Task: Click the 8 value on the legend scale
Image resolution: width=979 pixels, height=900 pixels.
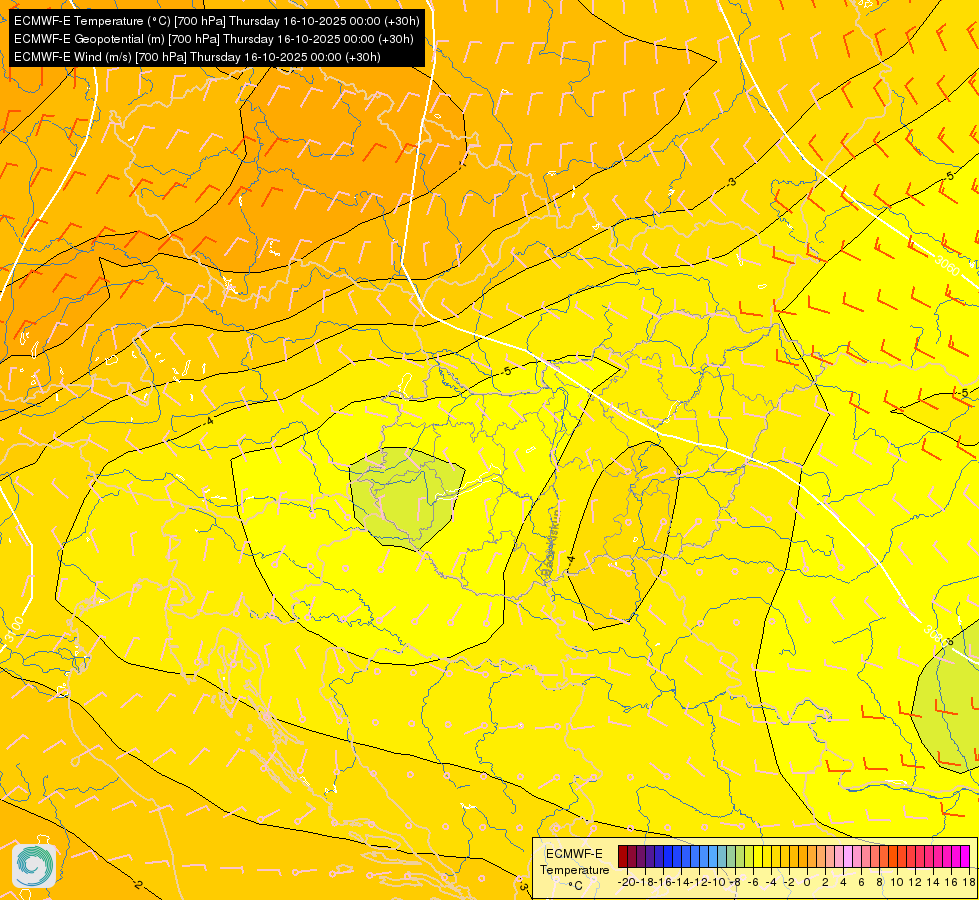Action: pyautogui.click(x=879, y=883)
